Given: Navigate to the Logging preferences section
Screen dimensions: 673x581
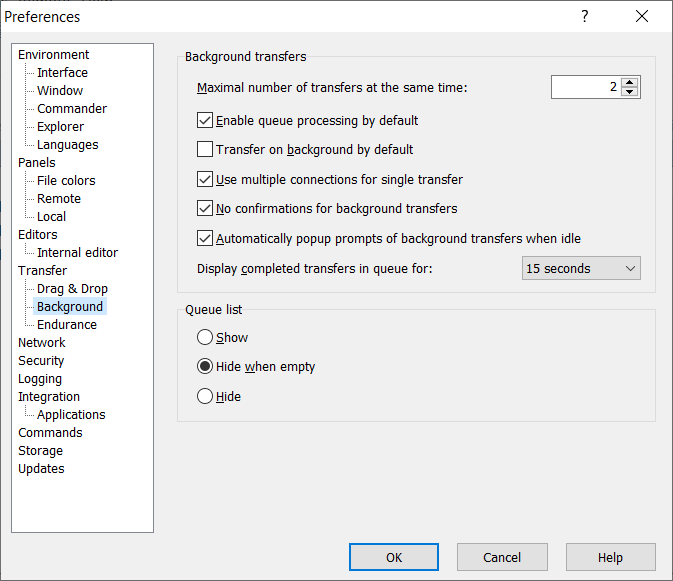Looking at the screenshot, I should pos(40,379).
